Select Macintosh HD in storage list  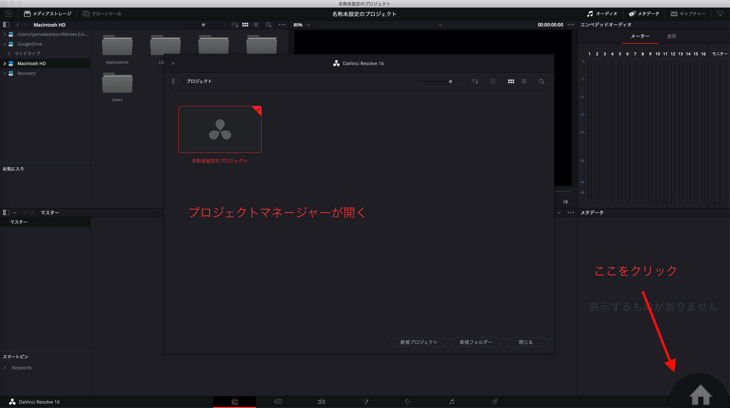click(x=45, y=63)
